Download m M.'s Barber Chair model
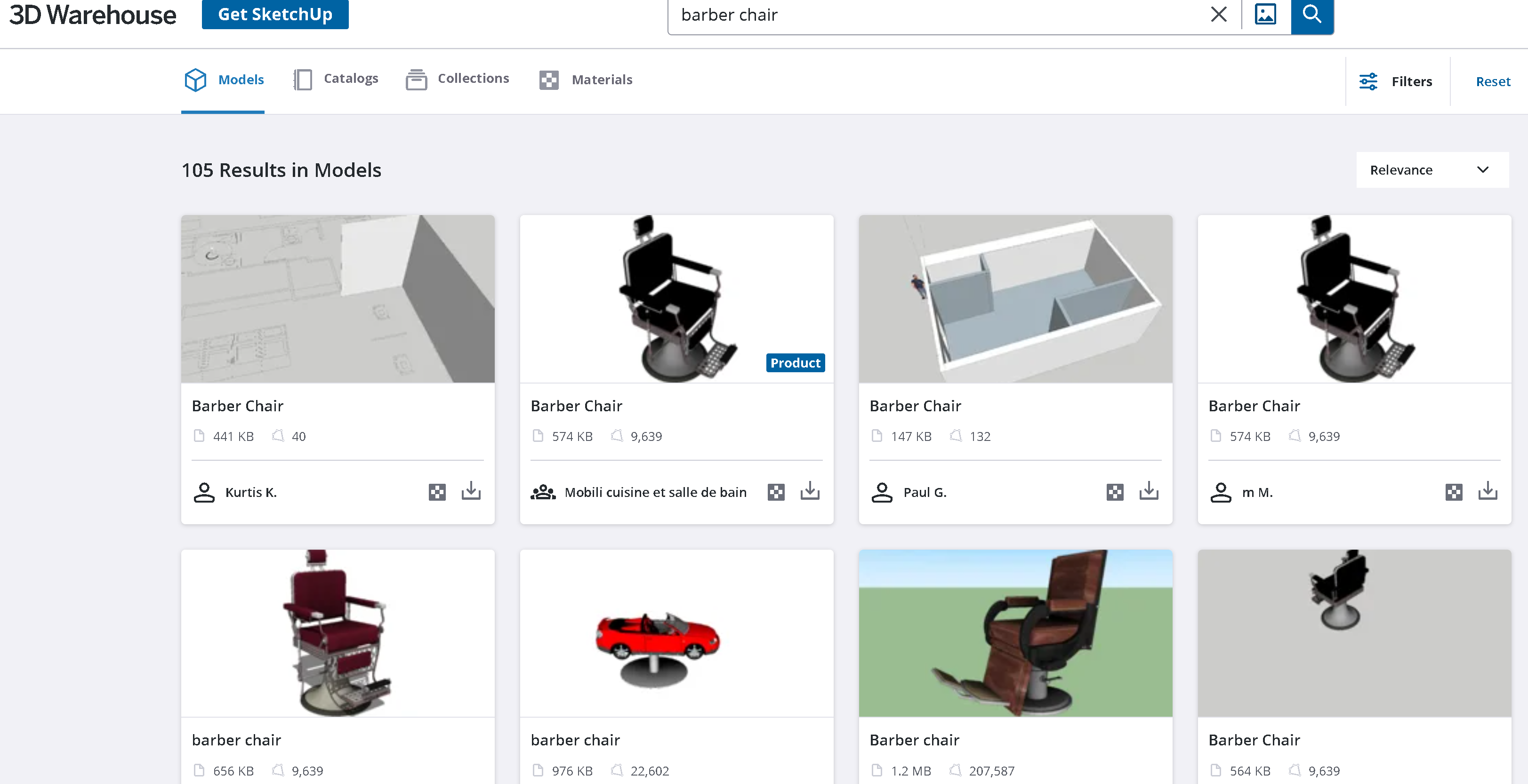The width and height of the screenshot is (1528, 784). [1488, 491]
